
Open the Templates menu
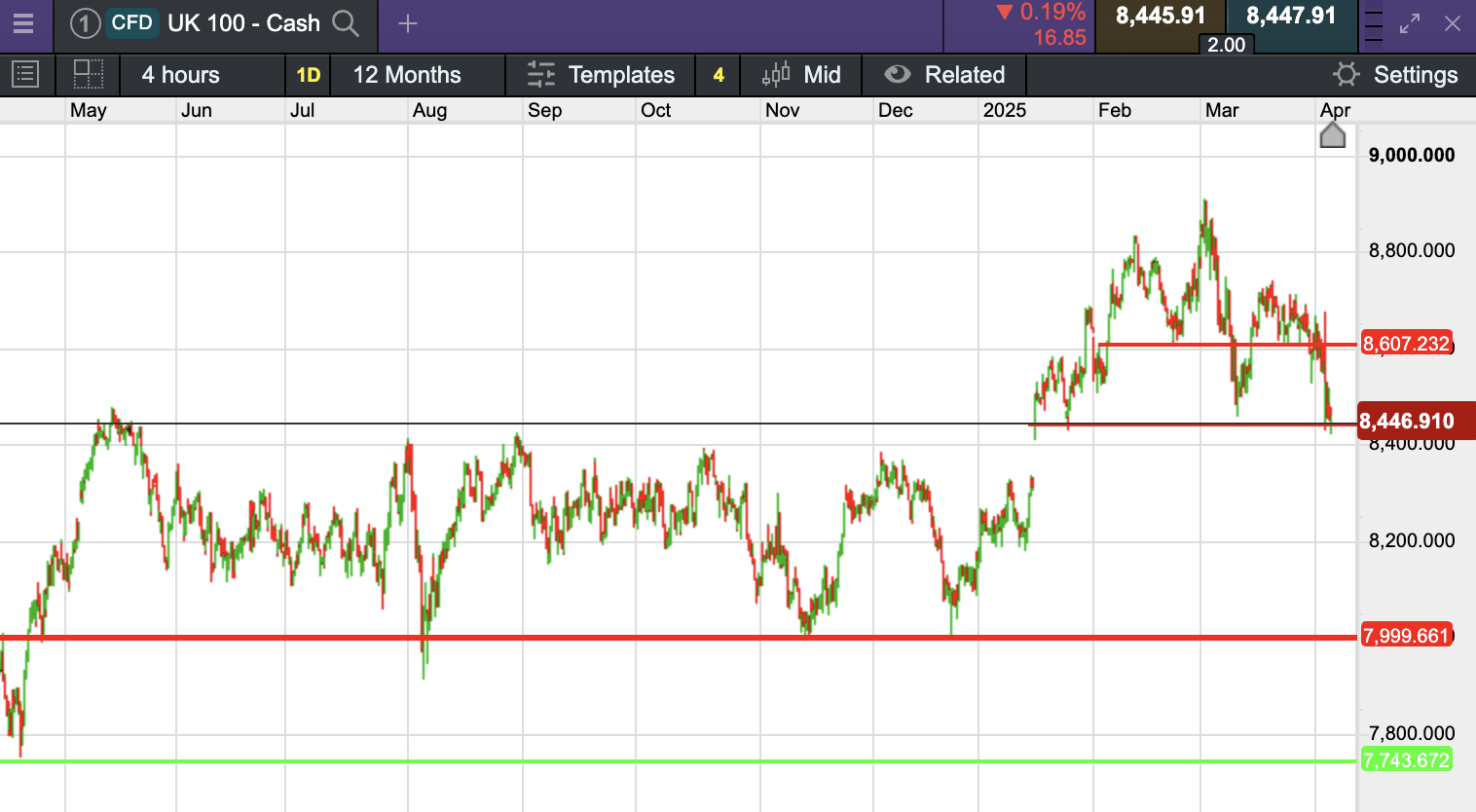(601, 75)
